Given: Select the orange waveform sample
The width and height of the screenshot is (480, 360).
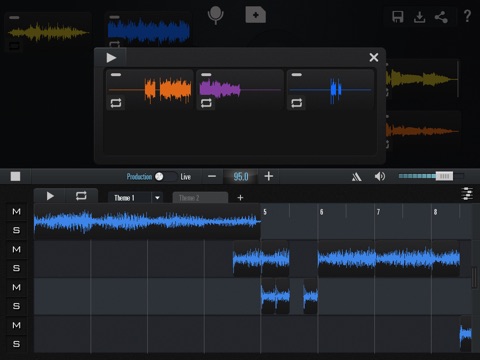Looking at the screenshot, I should pos(150,89).
